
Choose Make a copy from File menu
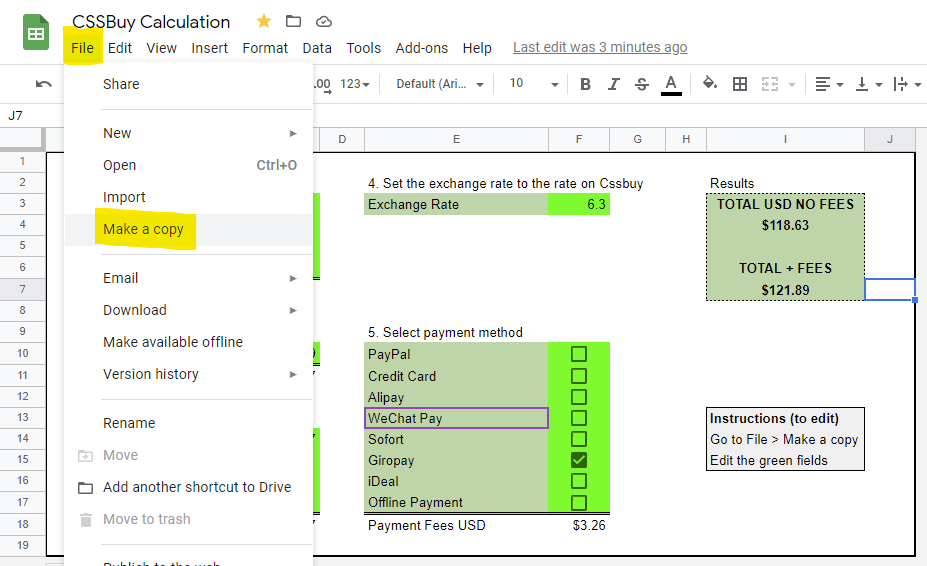[x=188, y=229]
